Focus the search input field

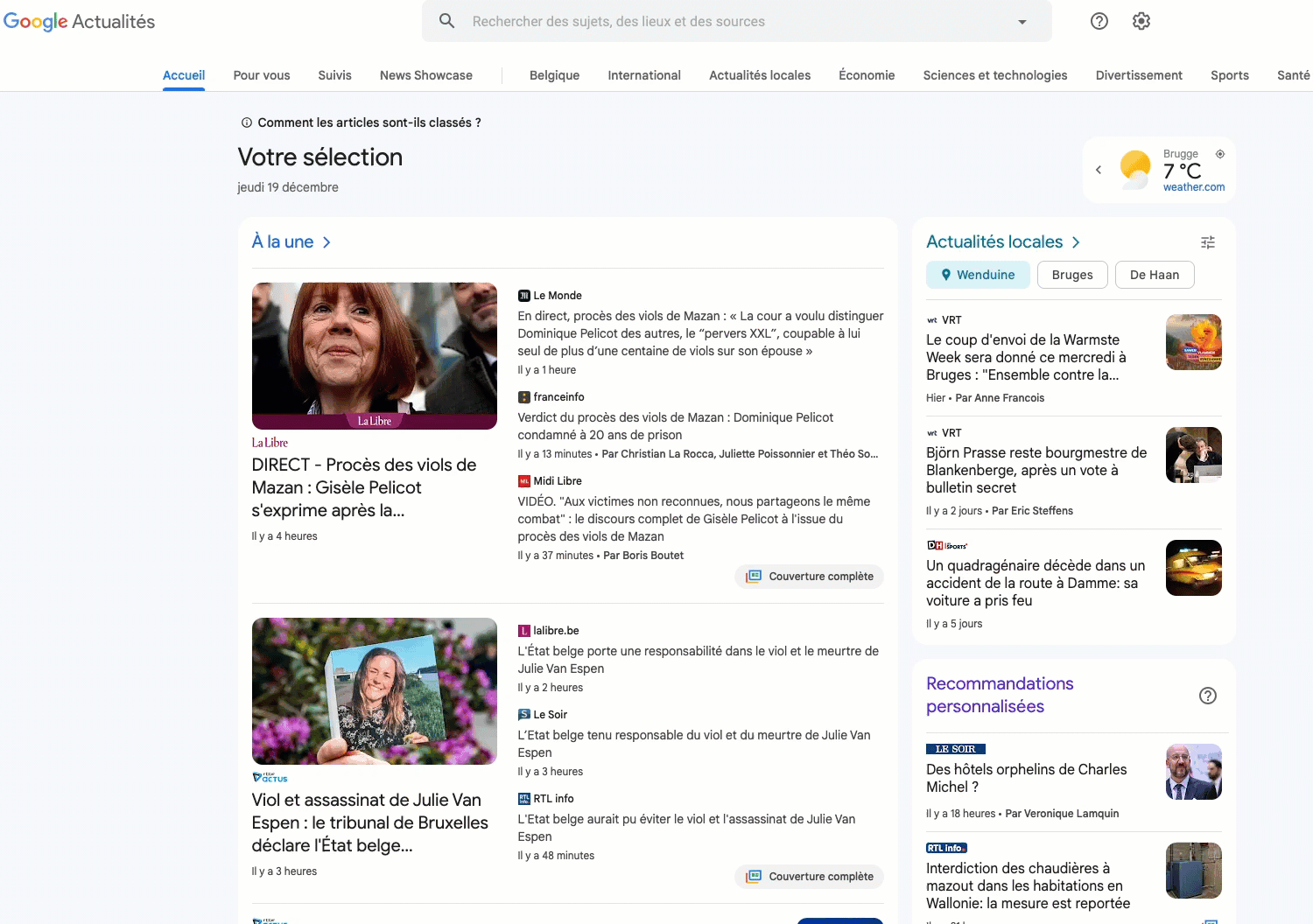[x=735, y=21]
